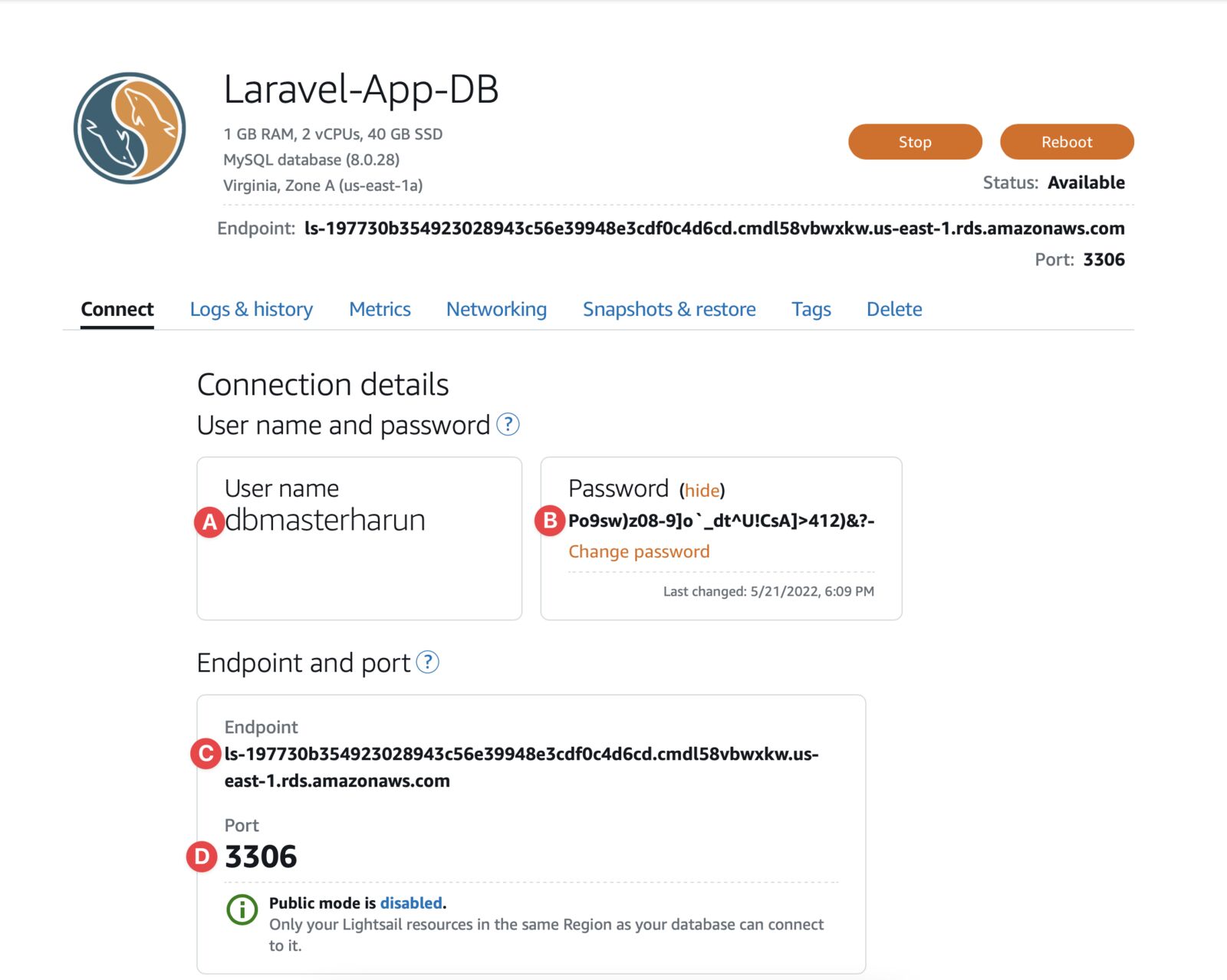Click the Change password link
The image size is (1227, 980).
coord(639,551)
